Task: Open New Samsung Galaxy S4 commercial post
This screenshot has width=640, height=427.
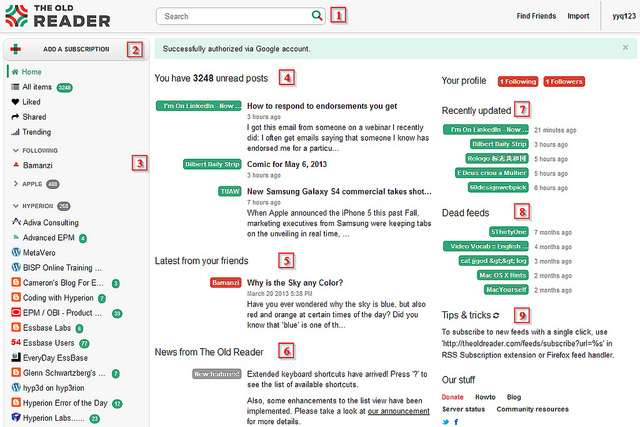Action: [x=339, y=192]
